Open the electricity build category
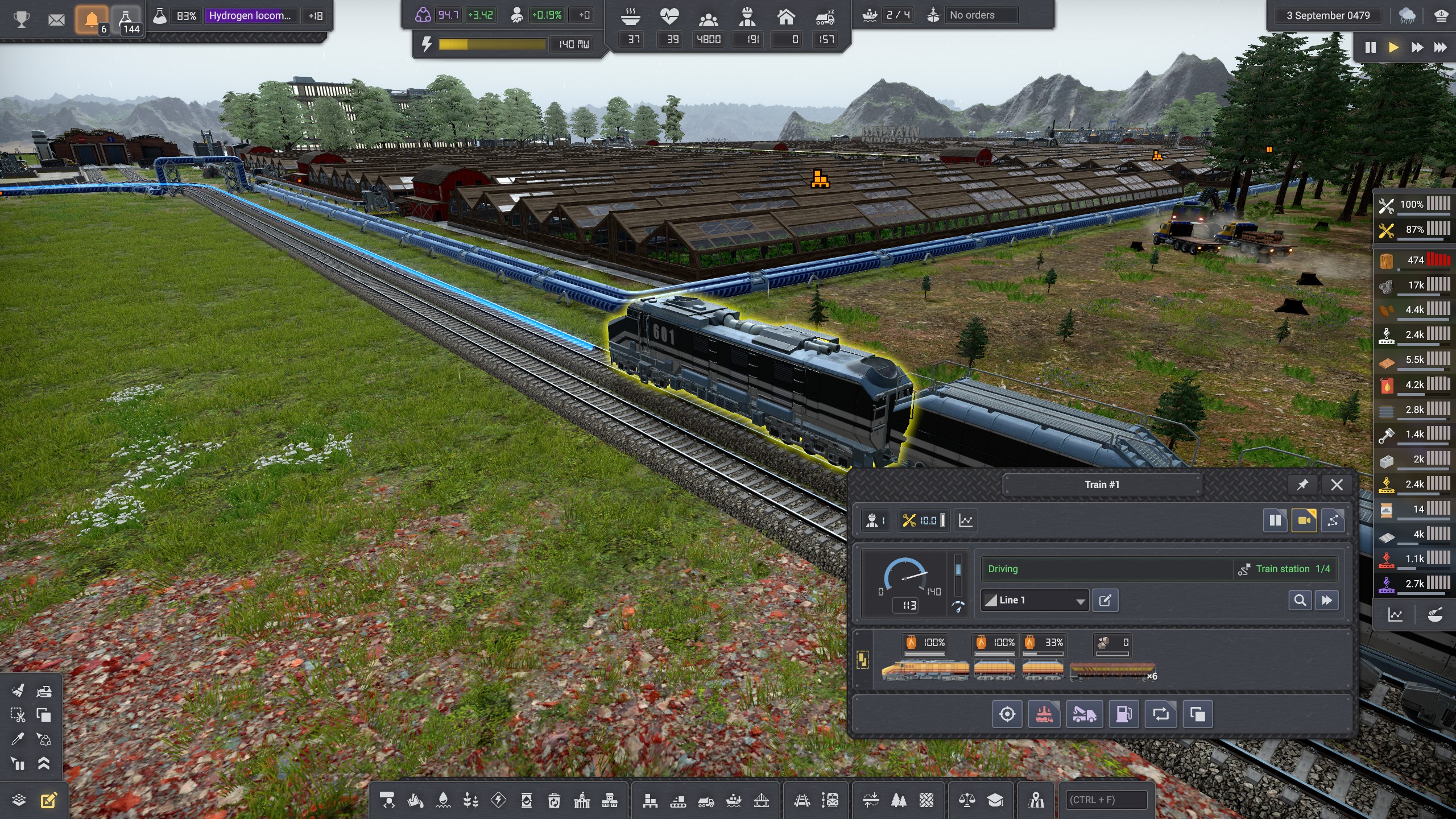This screenshot has height=819, width=1456. (x=498, y=800)
